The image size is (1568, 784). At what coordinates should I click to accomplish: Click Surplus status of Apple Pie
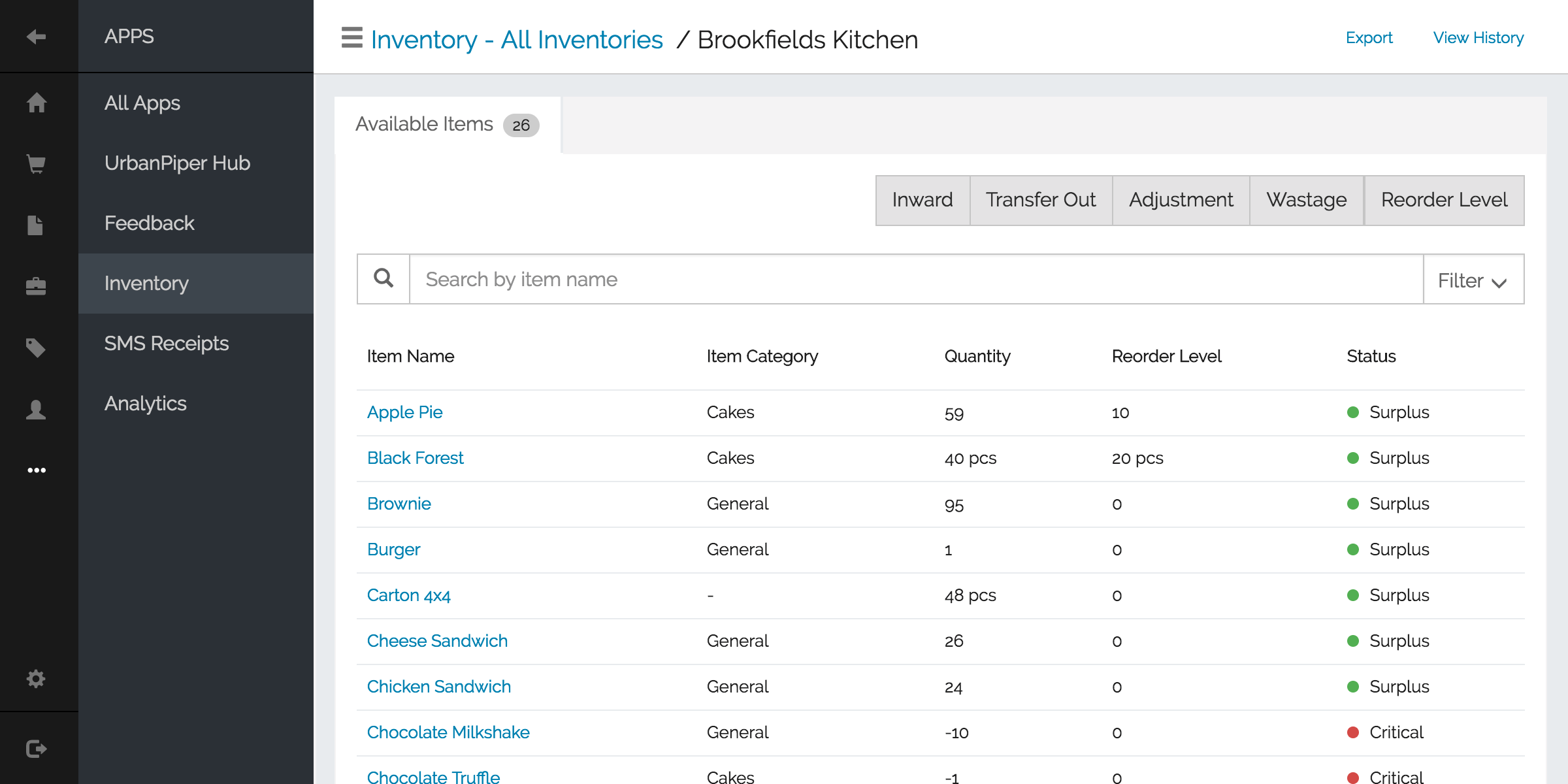[x=1388, y=412]
